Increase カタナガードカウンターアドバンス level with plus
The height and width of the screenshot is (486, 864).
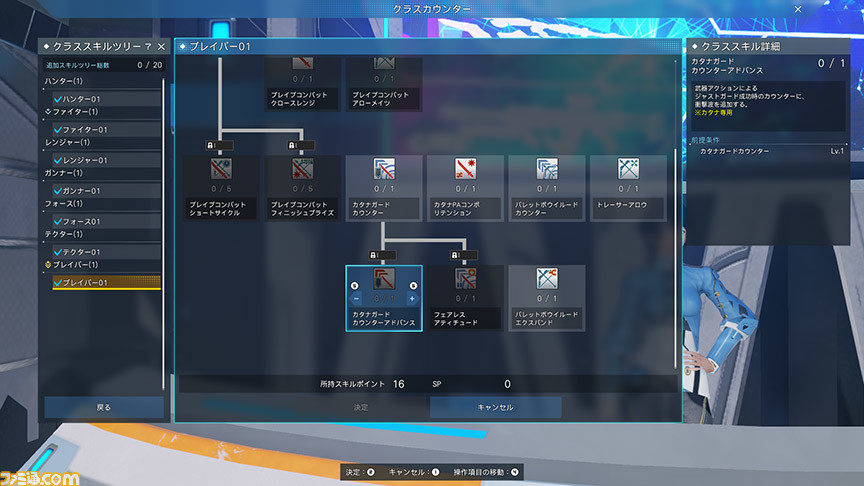(412, 299)
